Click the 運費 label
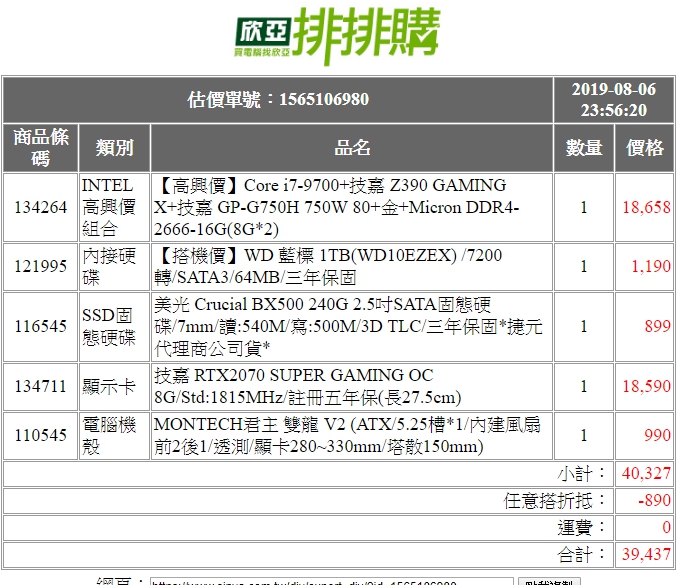Viewport: 678px width, 585px height. pos(581,527)
